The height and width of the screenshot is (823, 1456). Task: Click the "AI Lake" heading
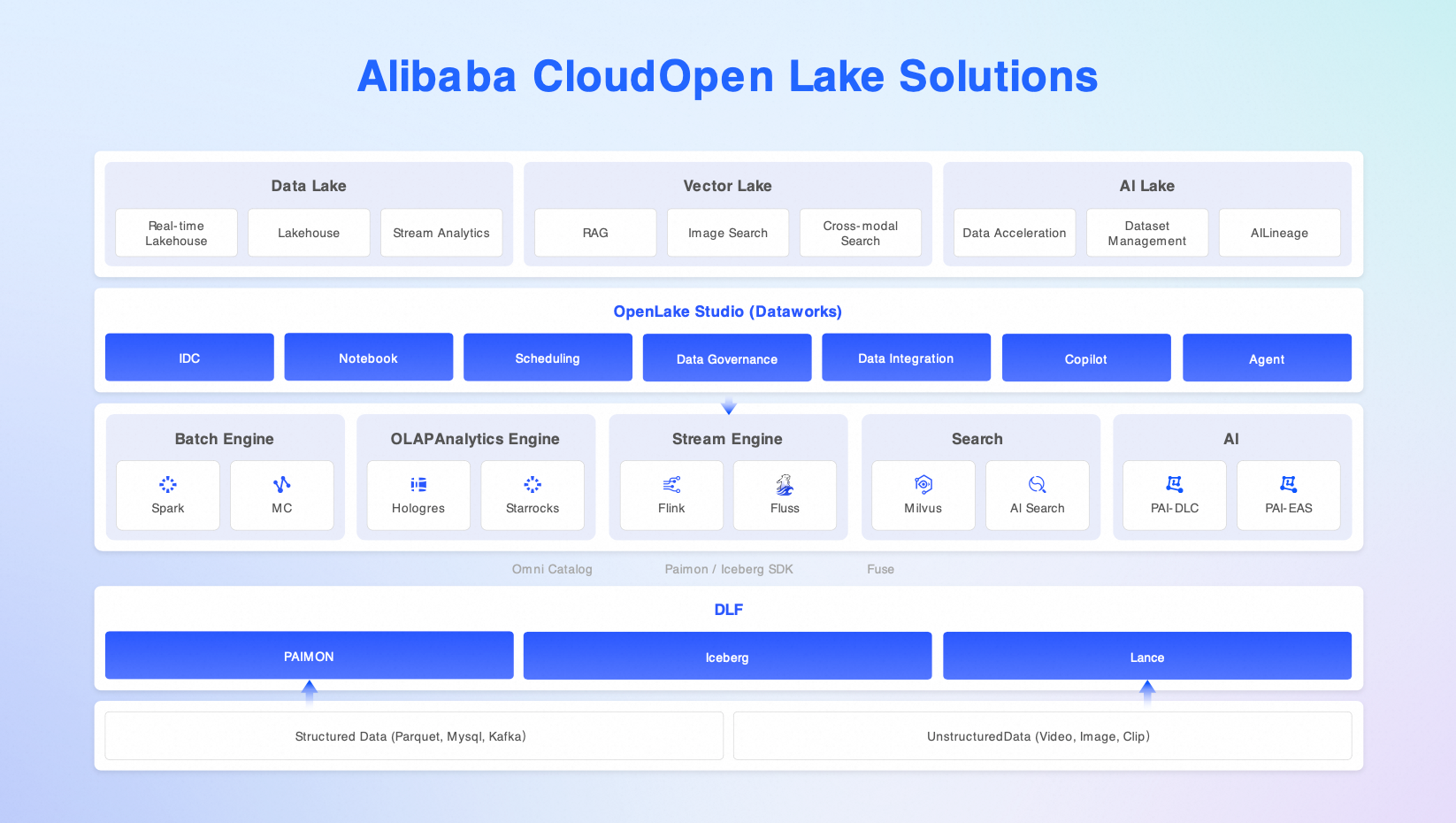1147,186
